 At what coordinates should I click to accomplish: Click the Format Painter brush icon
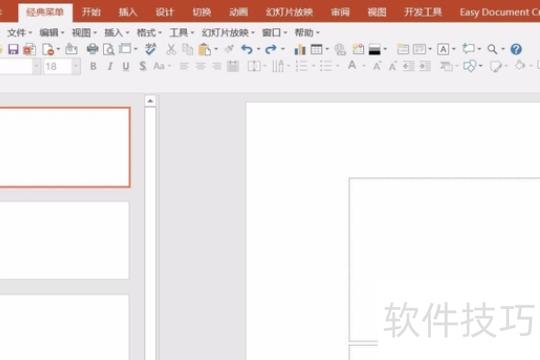pos(229,49)
